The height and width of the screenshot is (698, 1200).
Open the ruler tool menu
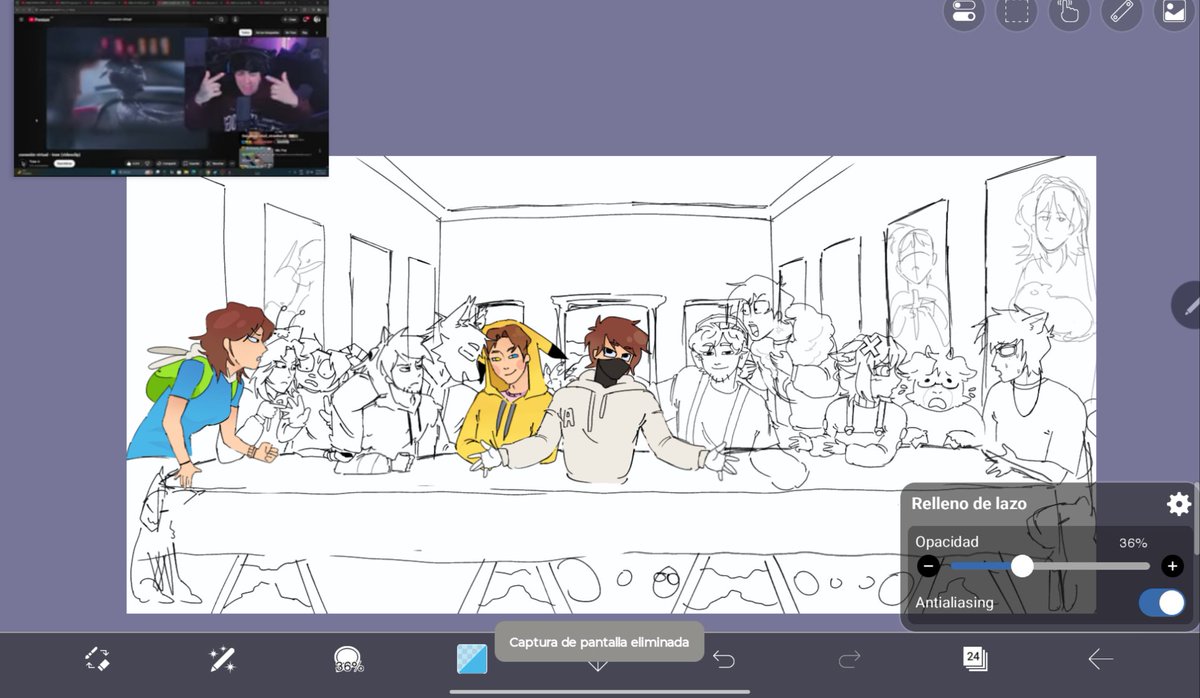pyautogui.click(x=1122, y=12)
